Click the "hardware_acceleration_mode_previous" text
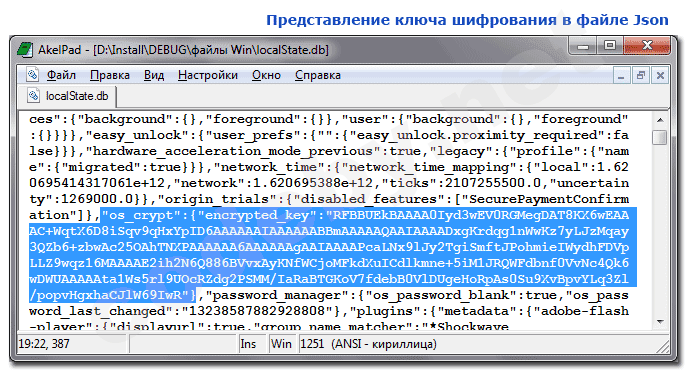 pos(233,151)
